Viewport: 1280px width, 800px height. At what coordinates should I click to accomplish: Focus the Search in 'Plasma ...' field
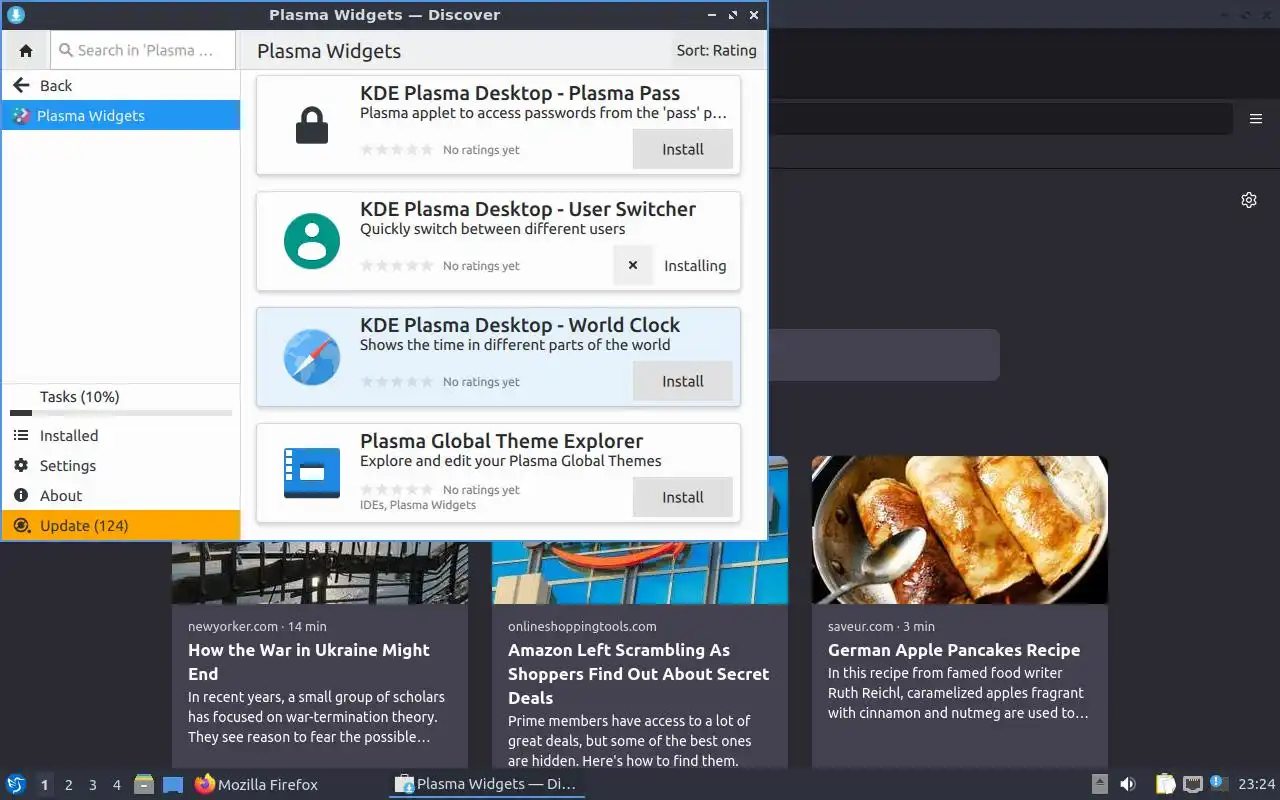click(143, 50)
